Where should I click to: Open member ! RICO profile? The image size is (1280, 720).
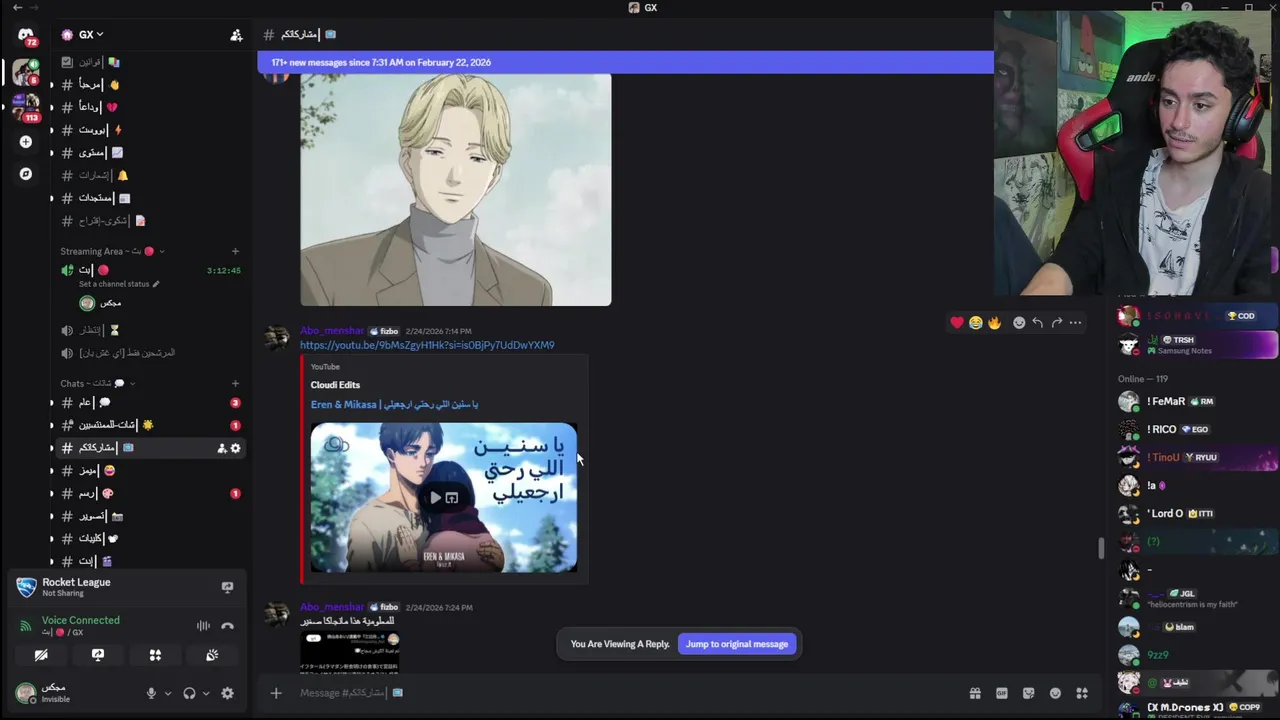pos(1196,429)
